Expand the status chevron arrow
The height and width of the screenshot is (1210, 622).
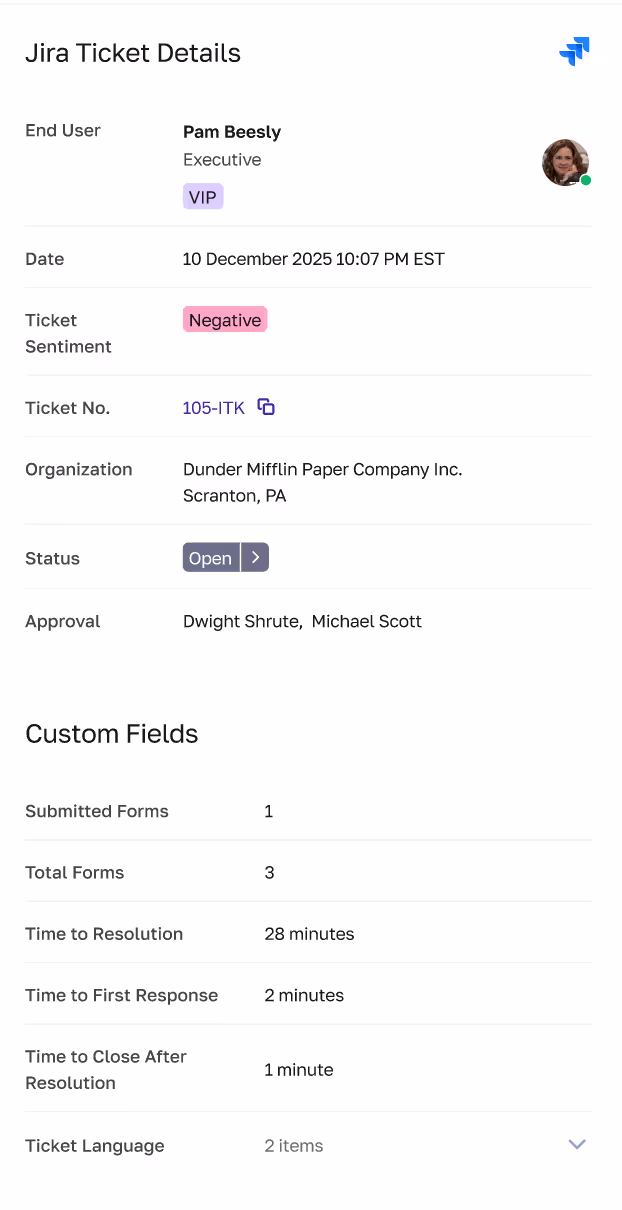pyautogui.click(x=256, y=558)
